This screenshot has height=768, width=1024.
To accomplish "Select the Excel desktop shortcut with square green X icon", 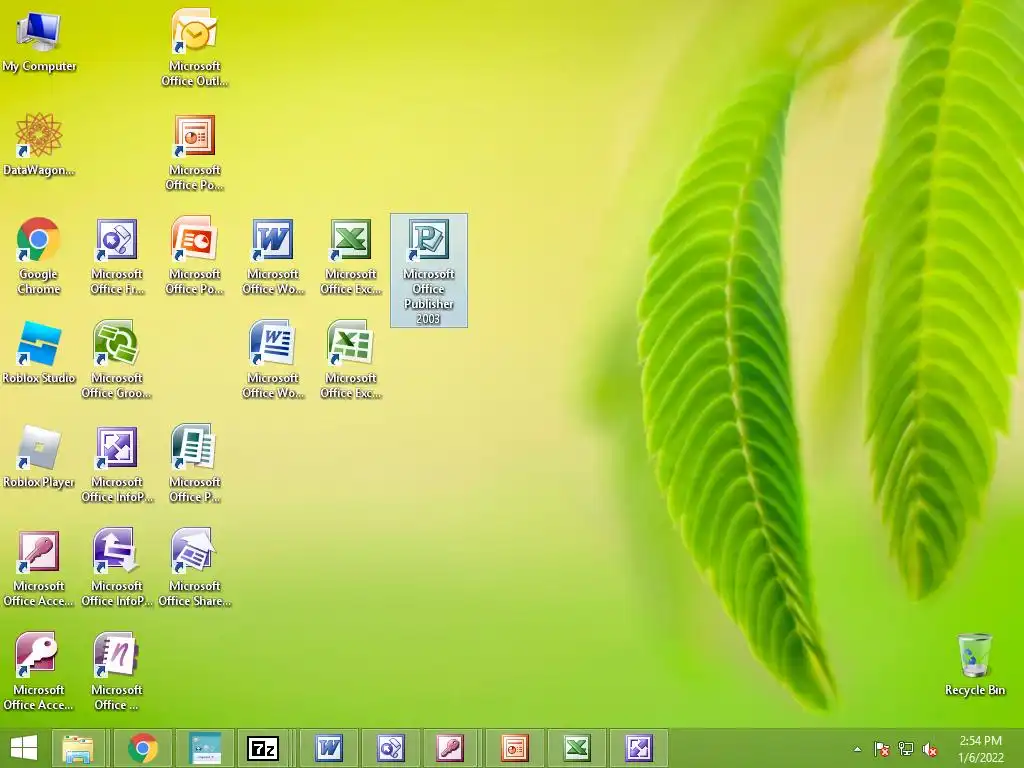I will [x=351, y=256].
